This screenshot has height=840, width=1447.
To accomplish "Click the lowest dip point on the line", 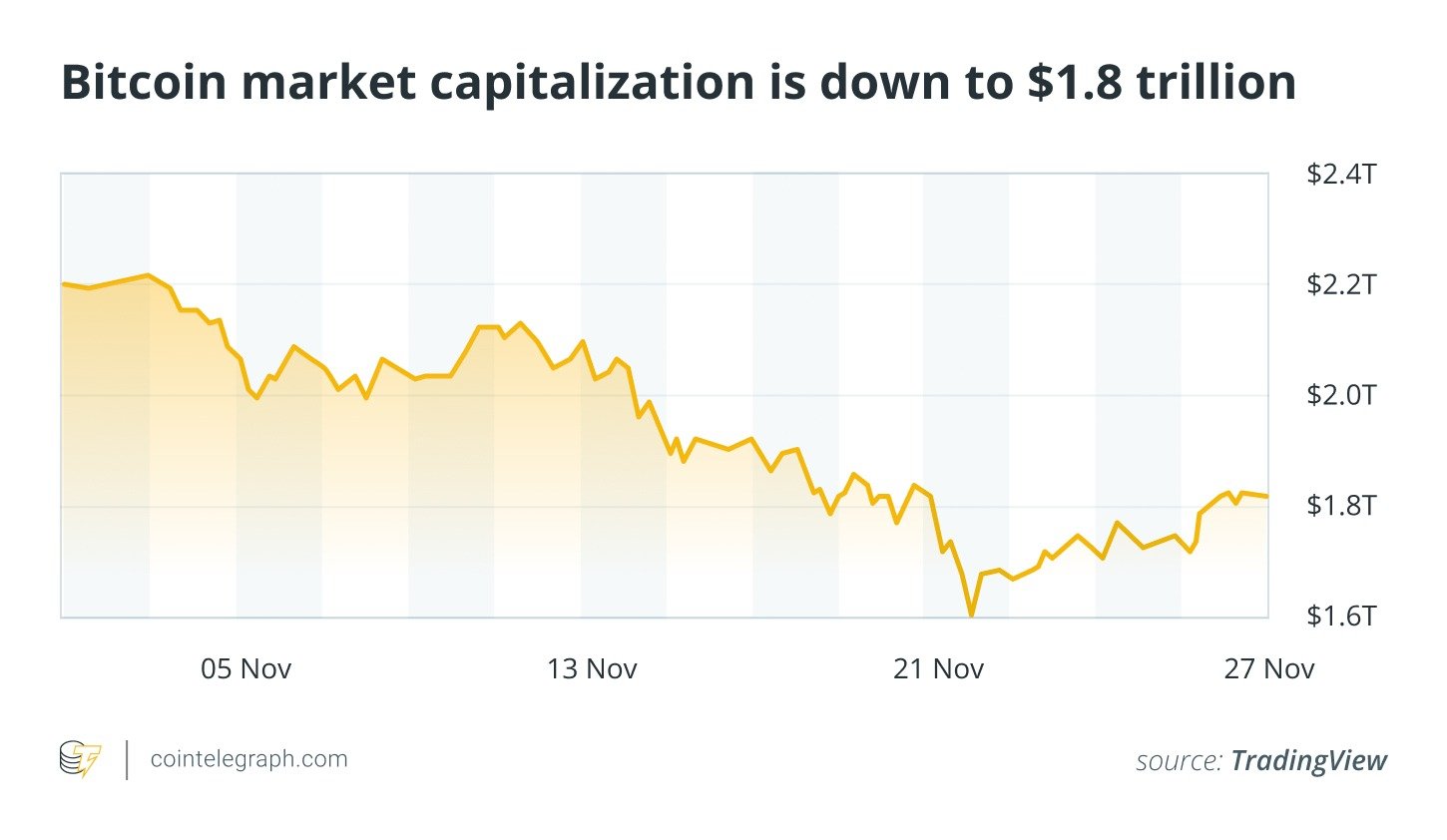I will click(971, 614).
